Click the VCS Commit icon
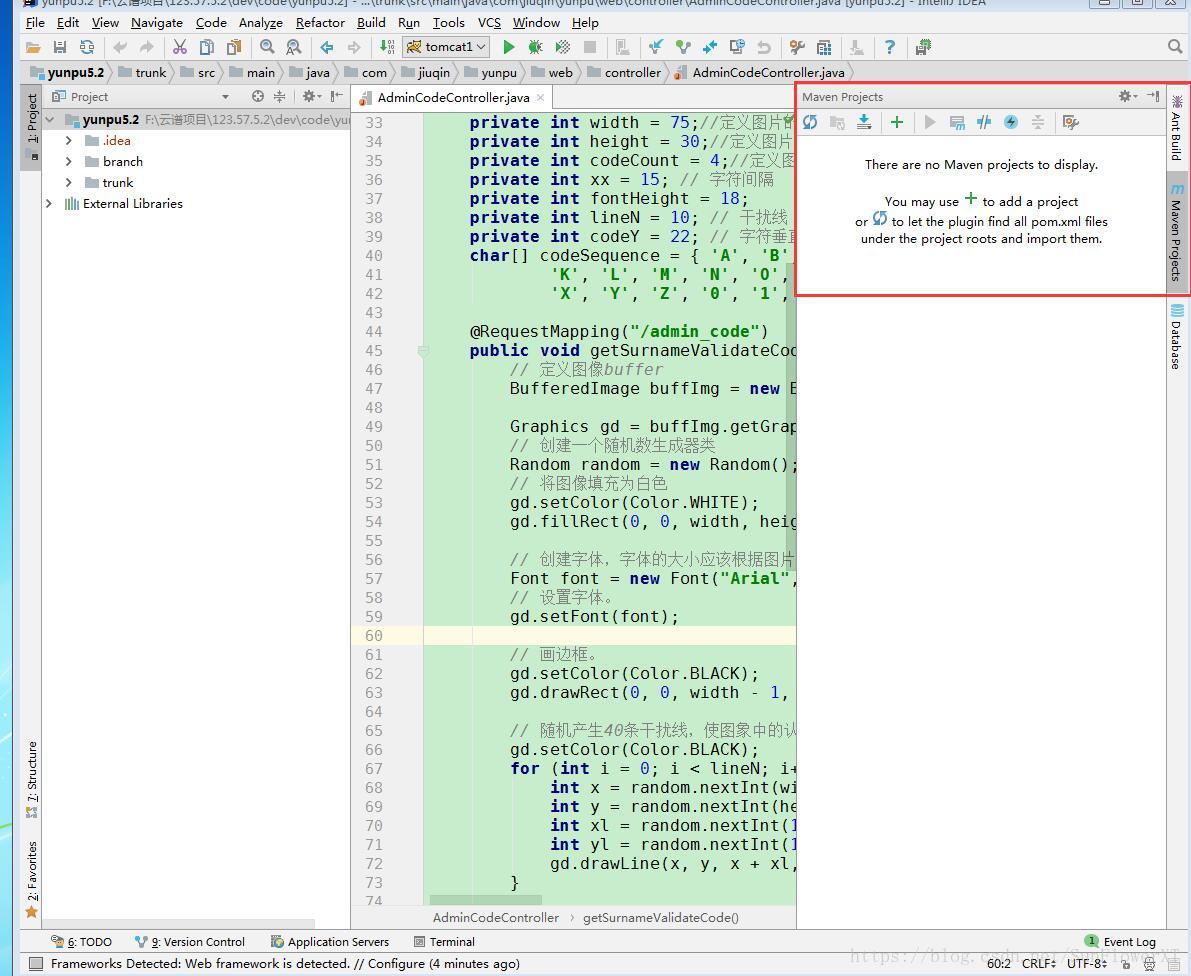The width and height of the screenshot is (1191, 976). [683, 47]
